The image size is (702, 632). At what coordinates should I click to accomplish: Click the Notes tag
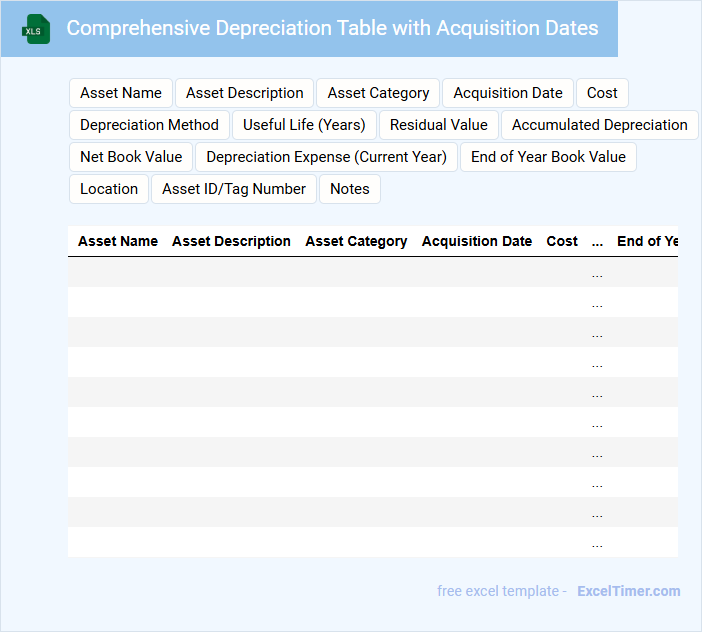tap(349, 189)
